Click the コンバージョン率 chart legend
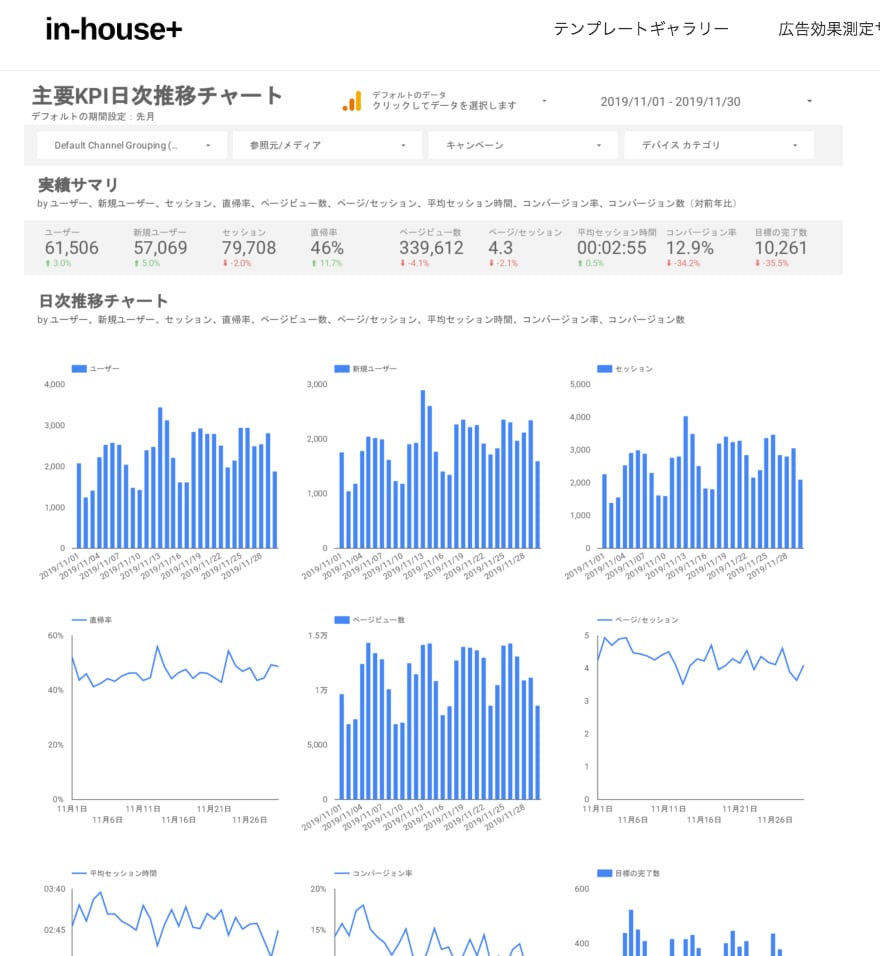This screenshot has height=956, width=880. (374, 873)
